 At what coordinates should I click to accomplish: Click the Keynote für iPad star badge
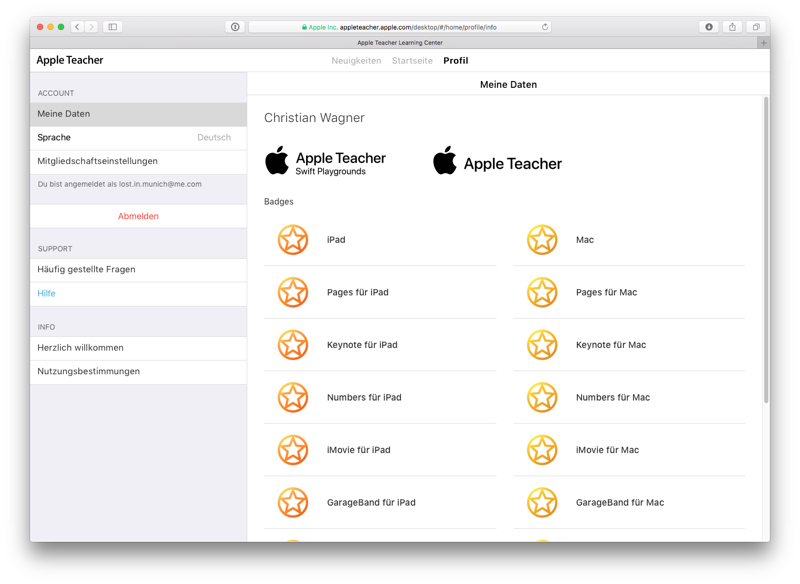click(293, 345)
